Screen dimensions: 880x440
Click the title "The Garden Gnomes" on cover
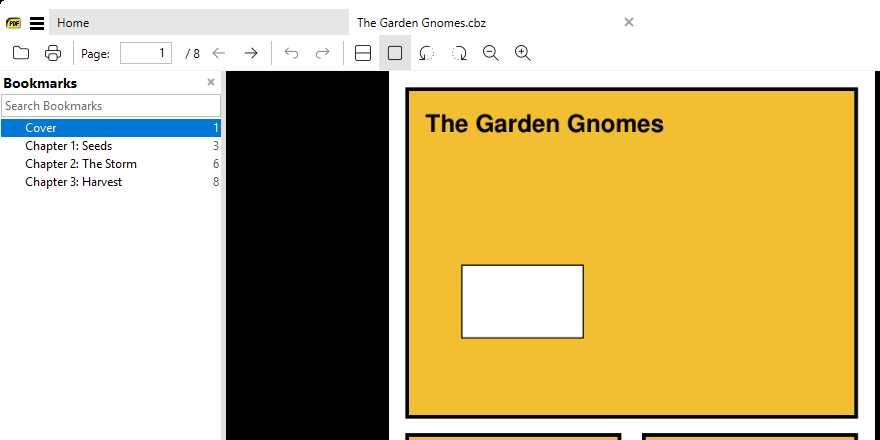pos(544,123)
